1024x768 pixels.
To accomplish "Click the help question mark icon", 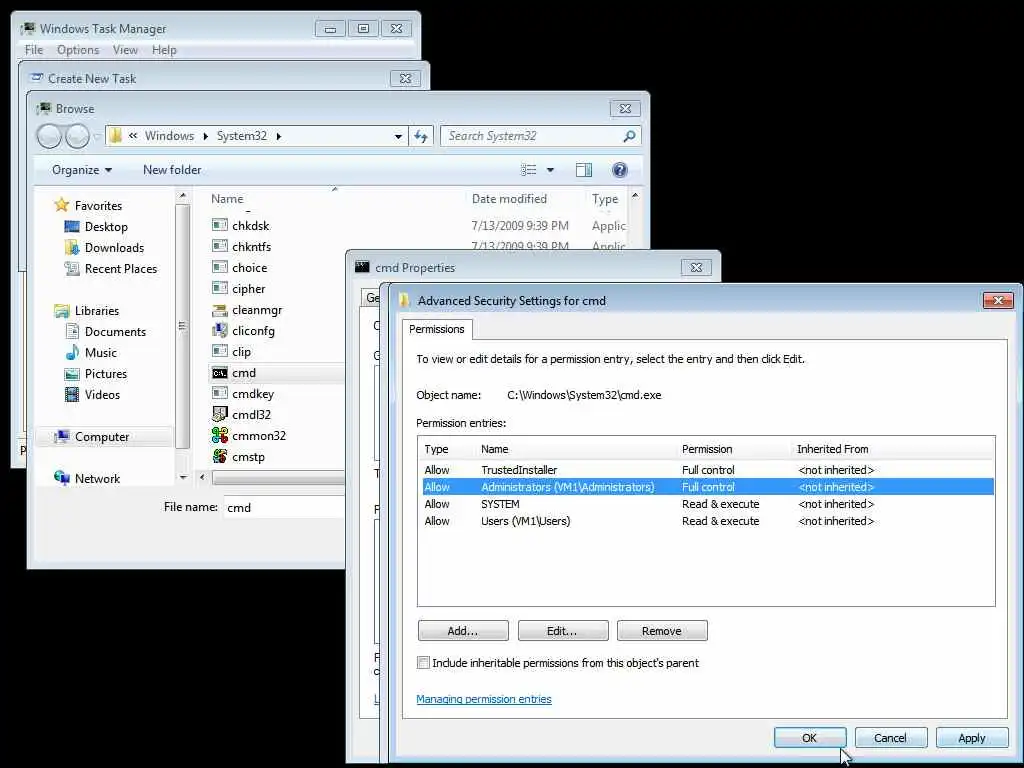I will coord(620,170).
